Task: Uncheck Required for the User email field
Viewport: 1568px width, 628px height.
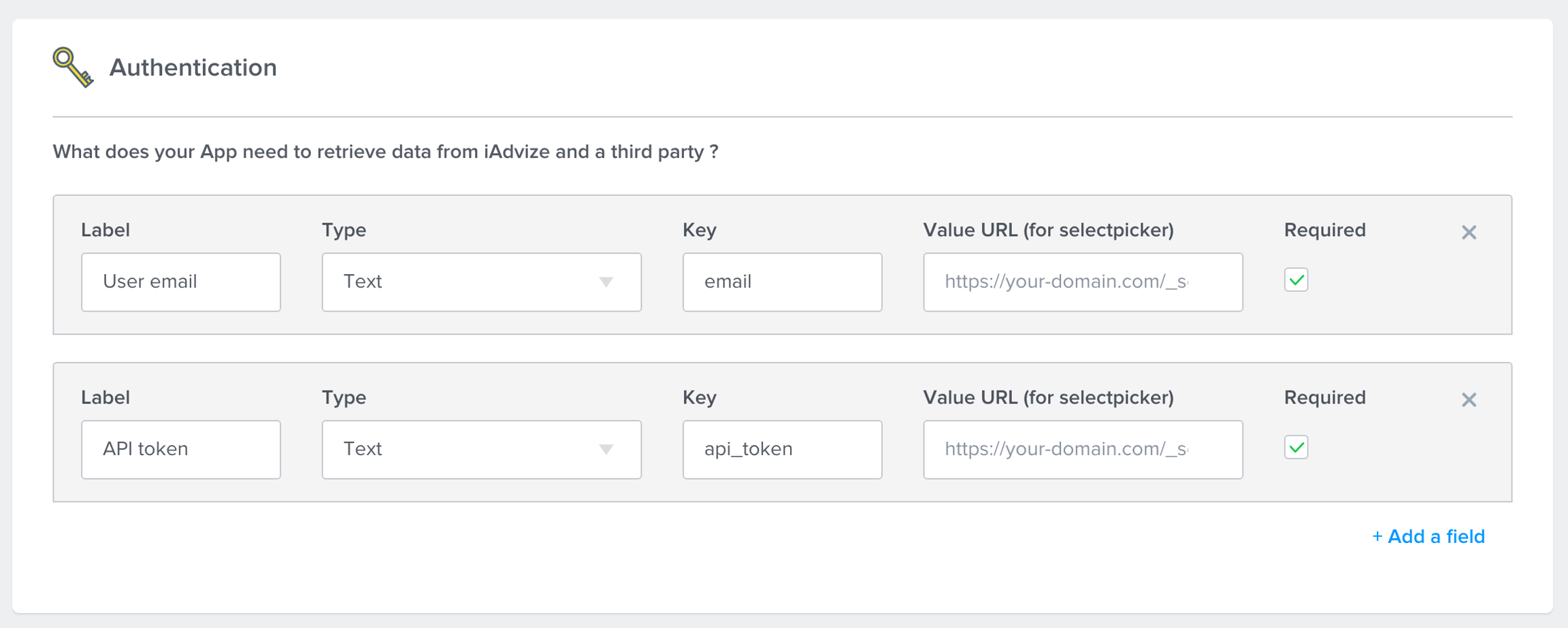Action: [1296, 280]
